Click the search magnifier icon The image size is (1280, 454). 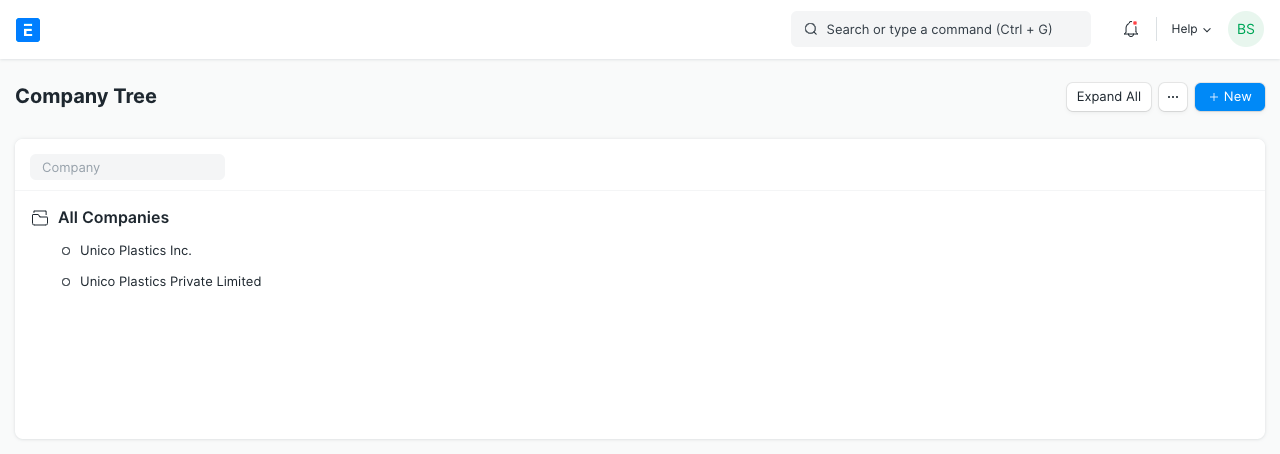click(811, 30)
